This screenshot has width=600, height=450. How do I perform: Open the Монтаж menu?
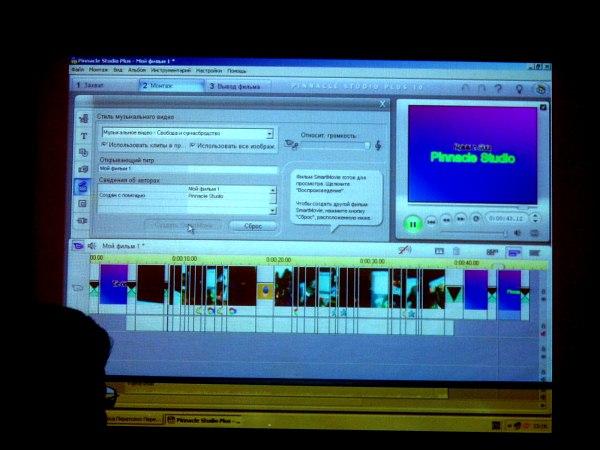(98, 70)
